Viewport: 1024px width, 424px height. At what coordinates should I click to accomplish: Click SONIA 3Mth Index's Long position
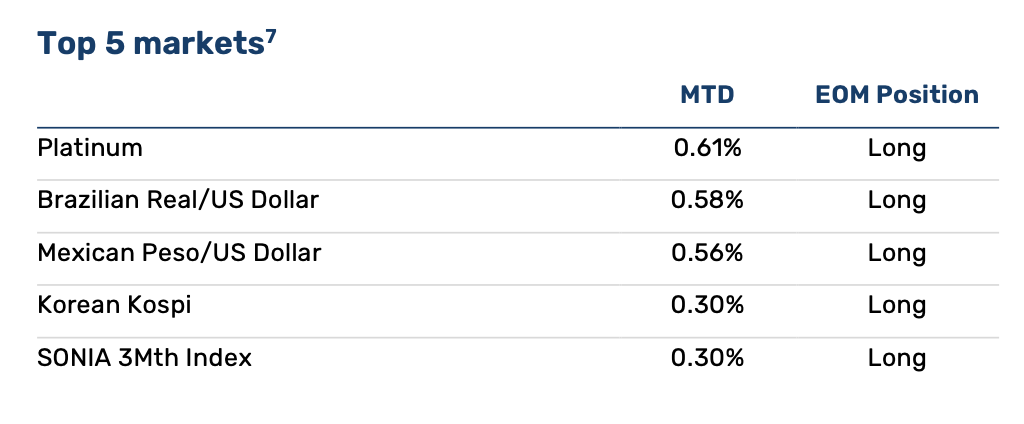[x=897, y=356]
